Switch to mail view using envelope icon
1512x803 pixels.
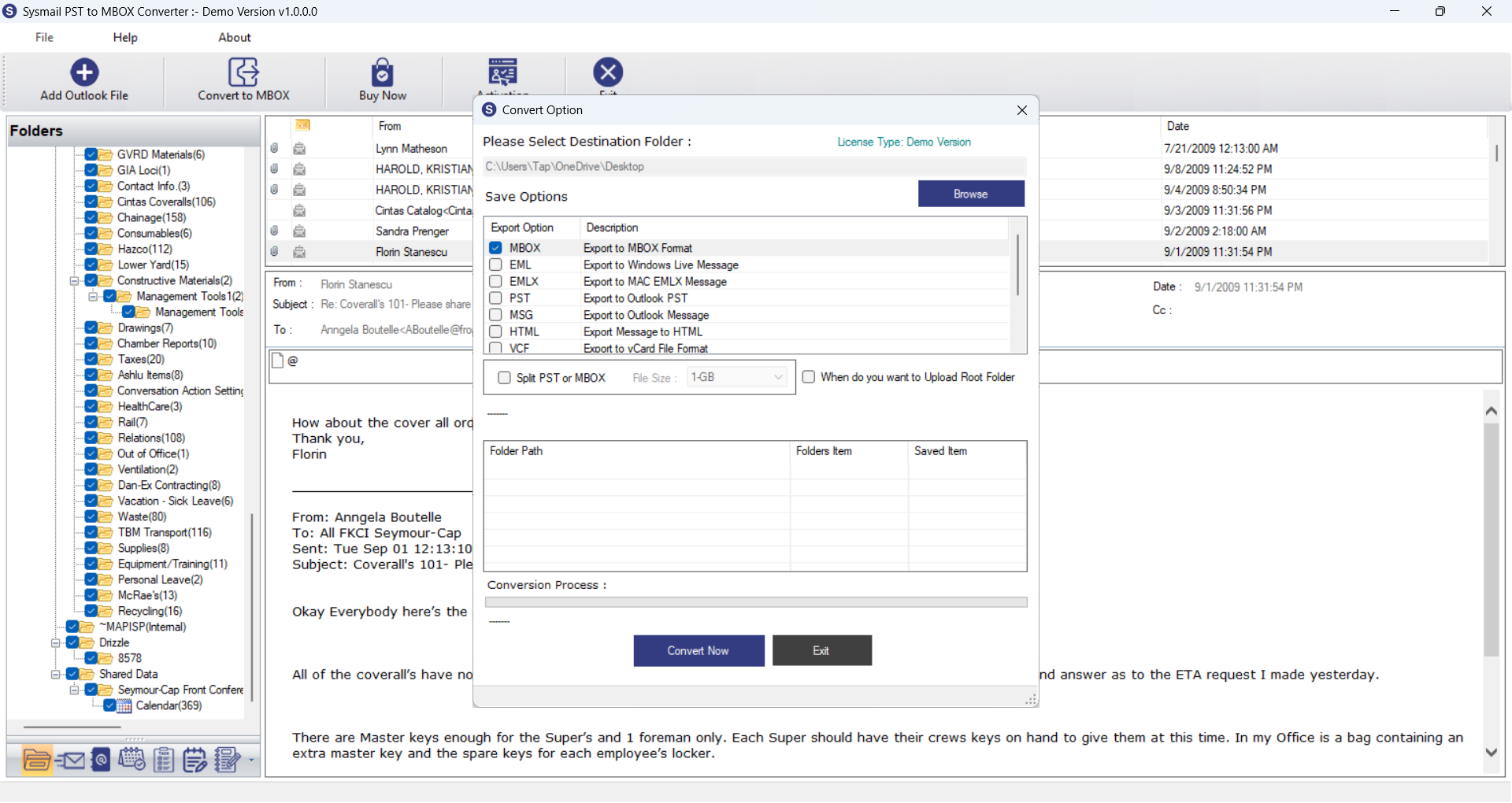coord(70,760)
